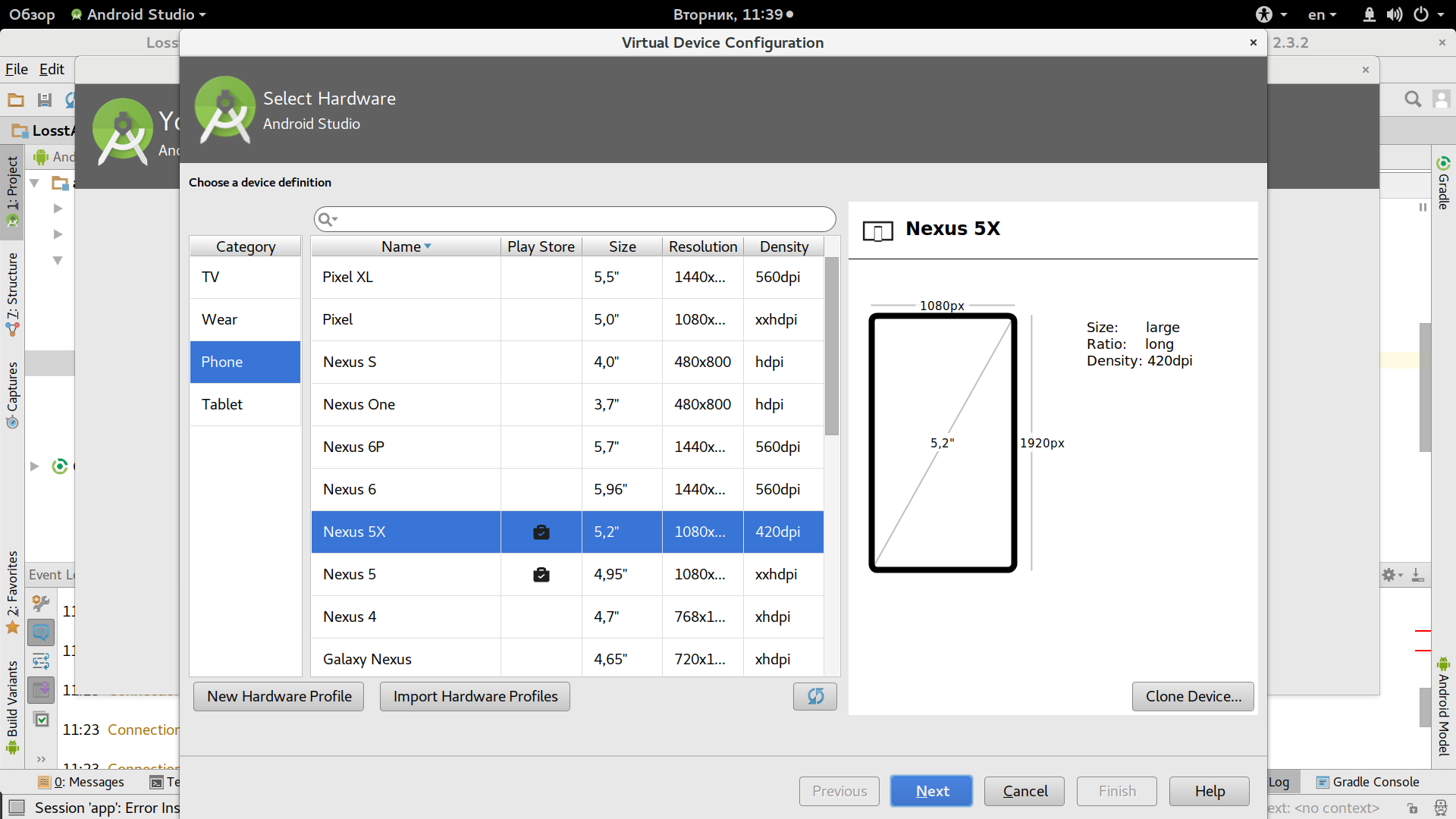Open the en keyboard language dropdown
The image size is (1456, 819).
point(1322,14)
